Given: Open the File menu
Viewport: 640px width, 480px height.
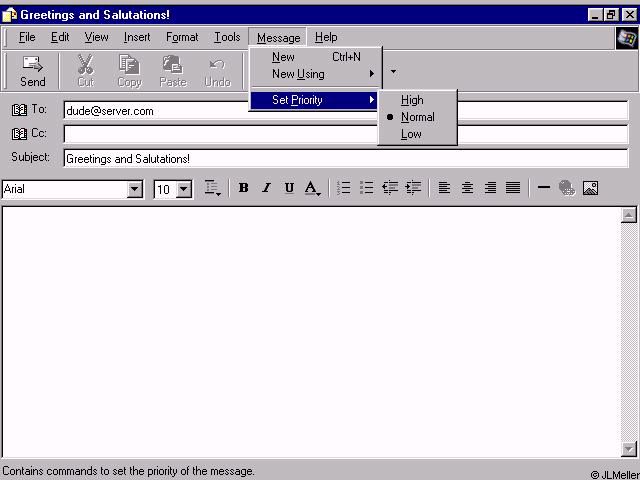Looking at the screenshot, I should pos(27,37).
